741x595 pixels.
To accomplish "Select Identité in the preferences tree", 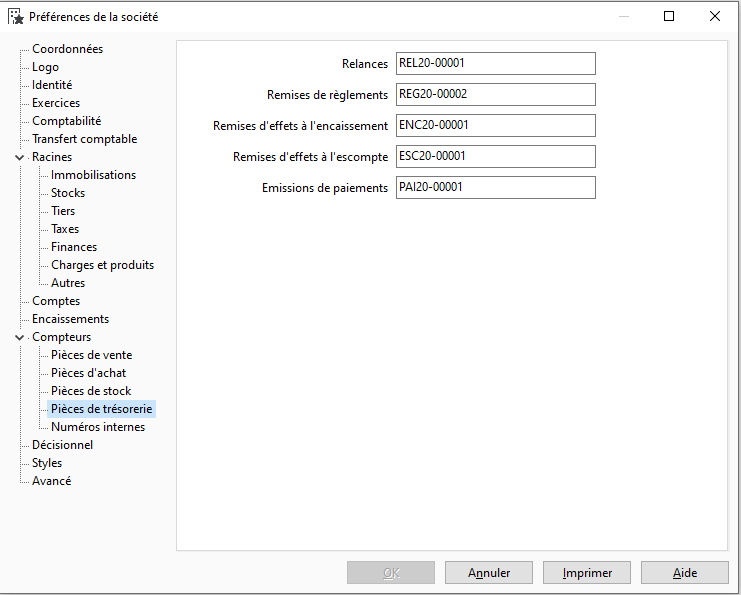I will (x=52, y=85).
